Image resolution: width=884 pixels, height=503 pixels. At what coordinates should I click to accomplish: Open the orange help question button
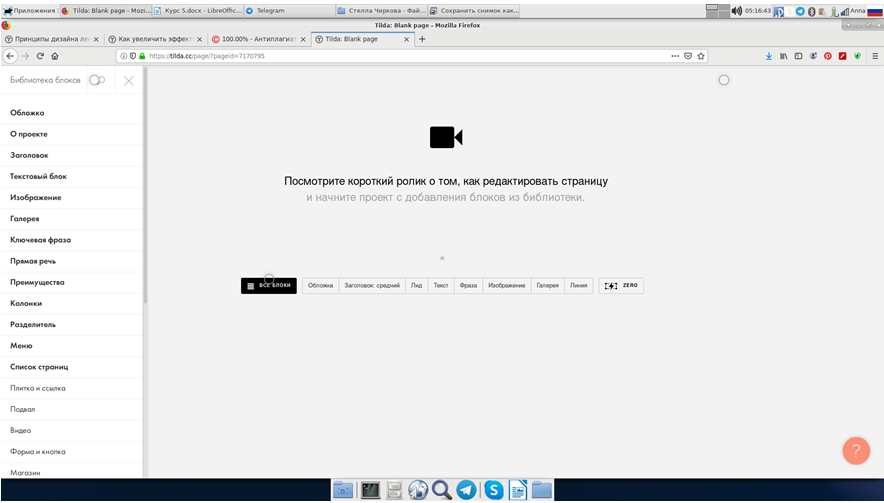[x=856, y=450]
